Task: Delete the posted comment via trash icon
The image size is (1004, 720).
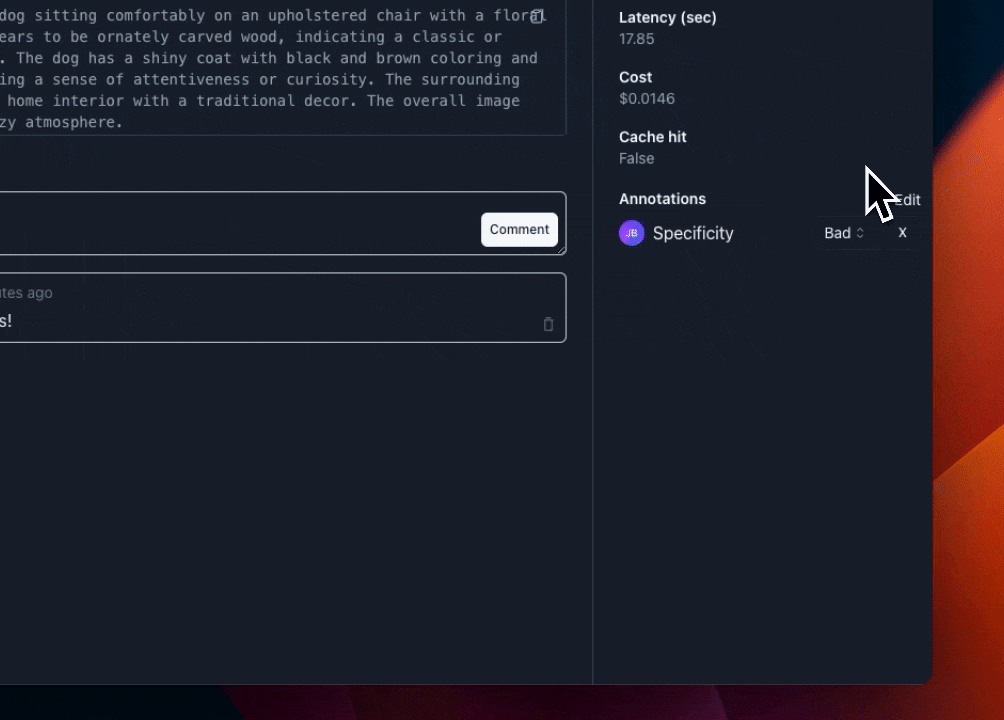Action: pos(548,324)
